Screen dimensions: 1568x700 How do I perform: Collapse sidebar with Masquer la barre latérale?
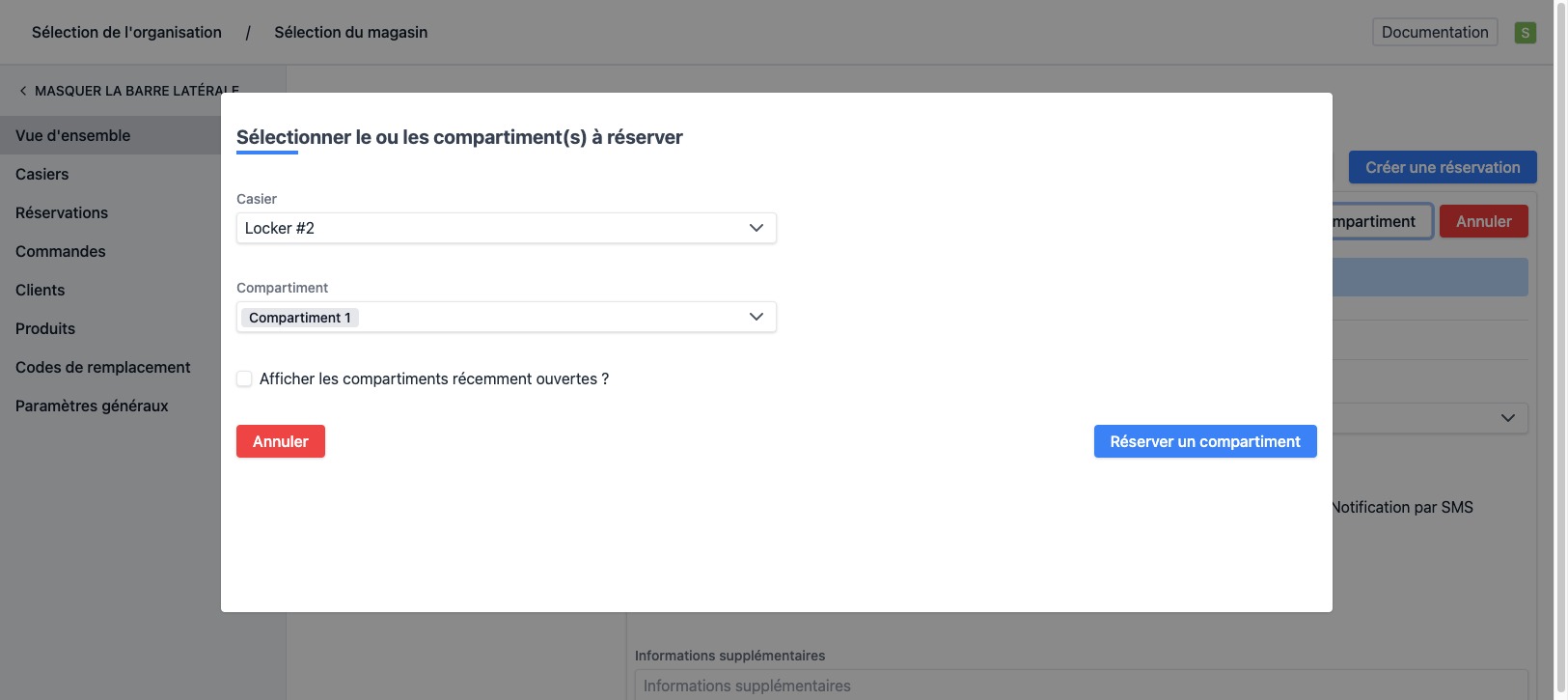[128, 91]
